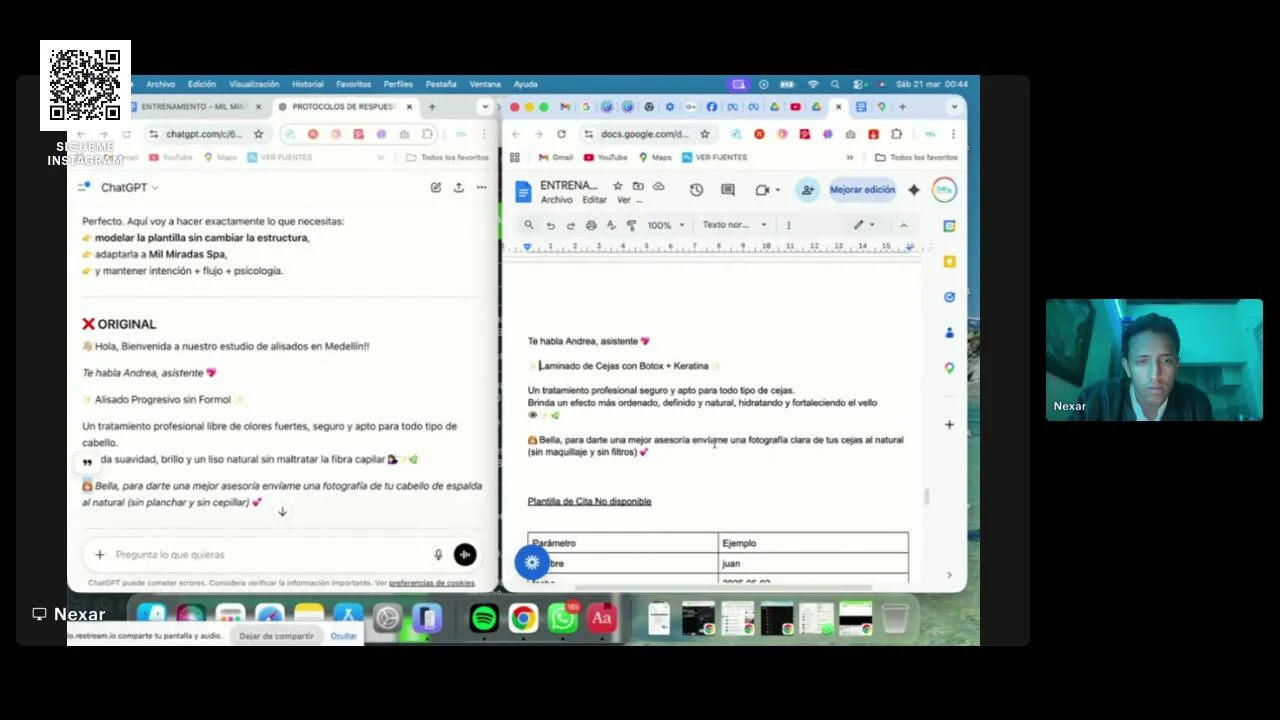This screenshot has height=720, width=1280.
Task: Open the Meet video call button
Action: click(x=766, y=190)
